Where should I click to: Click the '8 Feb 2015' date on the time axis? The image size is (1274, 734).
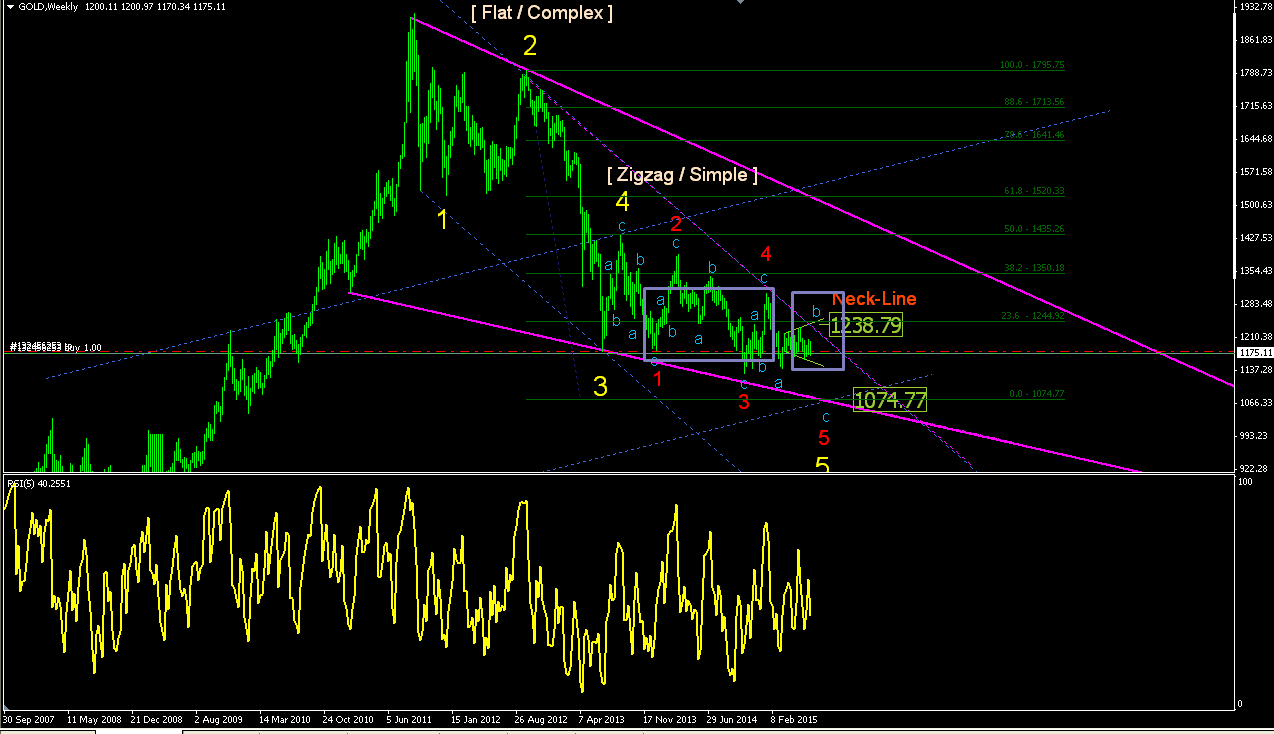[796, 719]
